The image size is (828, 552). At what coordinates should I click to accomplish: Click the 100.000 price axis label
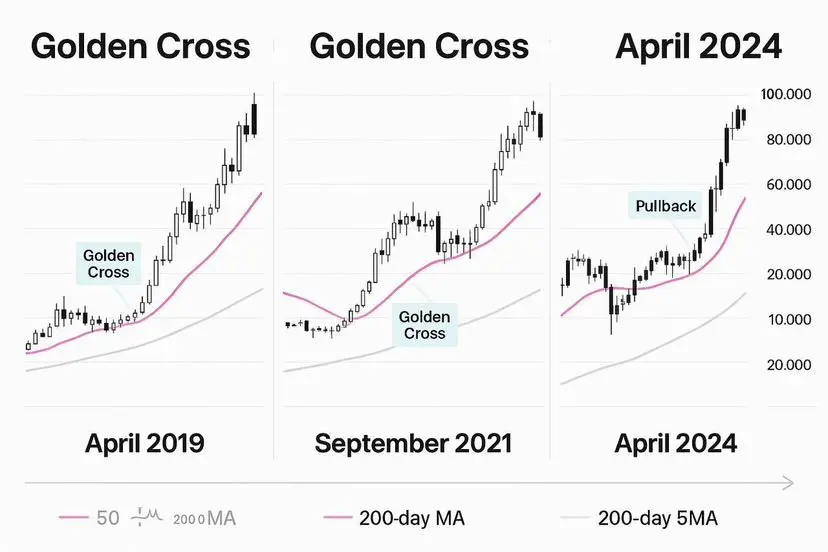pos(785,94)
